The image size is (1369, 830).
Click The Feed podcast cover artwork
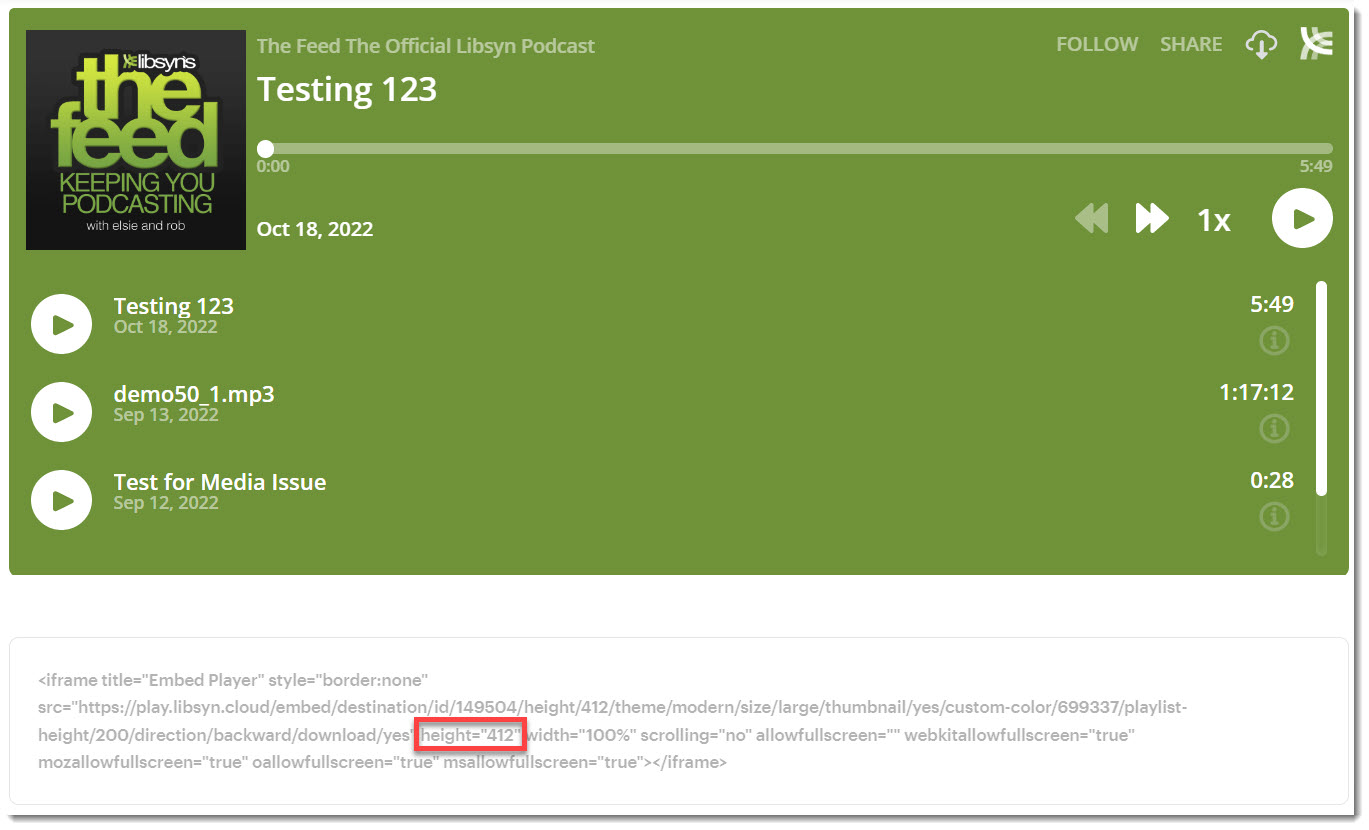(136, 140)
